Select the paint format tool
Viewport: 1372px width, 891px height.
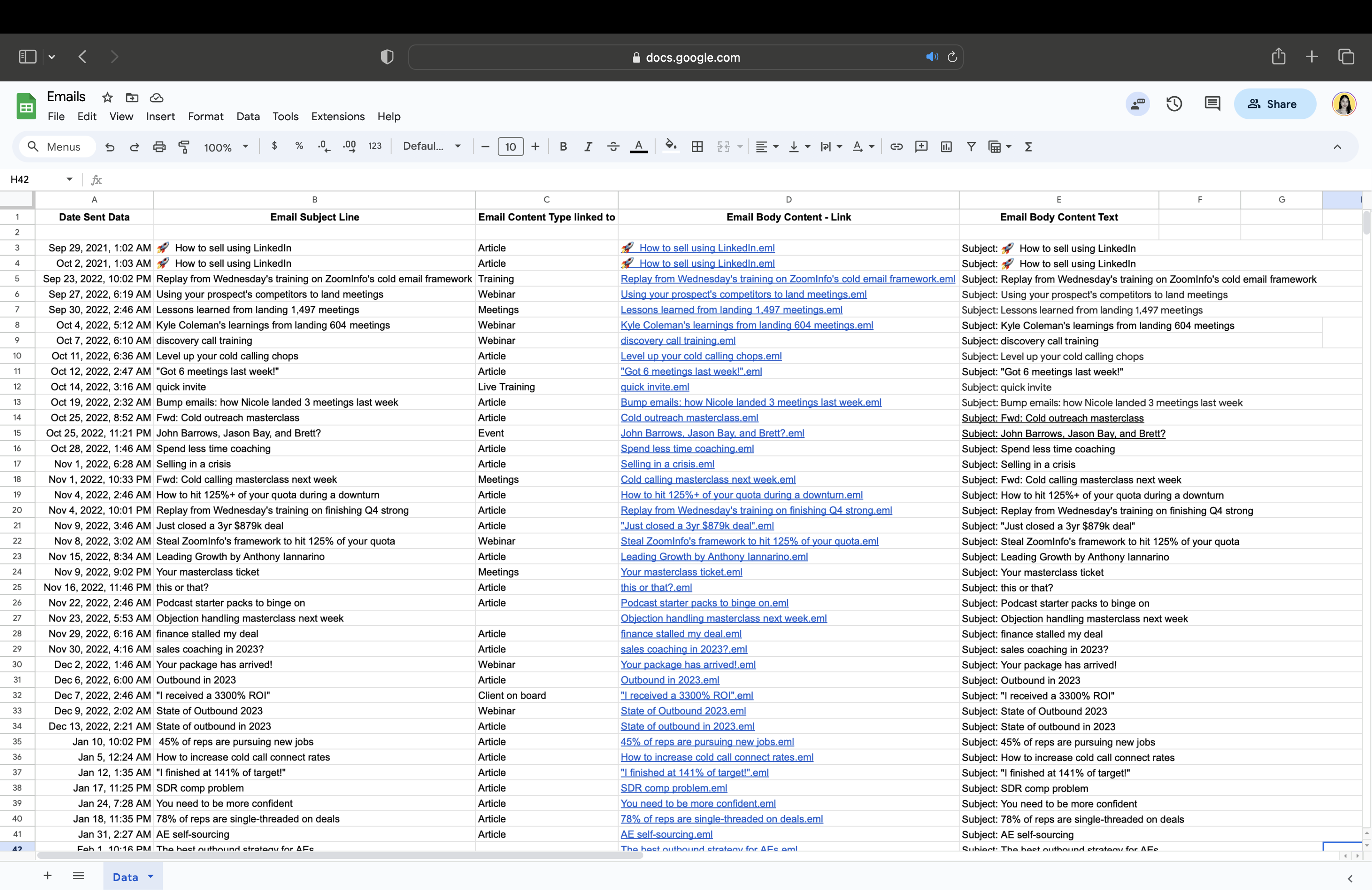click(x=184, y=147)
